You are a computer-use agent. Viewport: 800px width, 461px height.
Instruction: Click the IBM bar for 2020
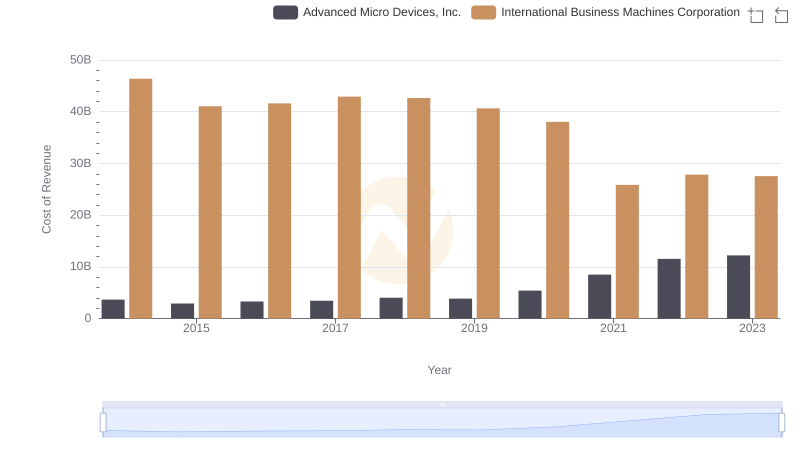click(558, 220)
